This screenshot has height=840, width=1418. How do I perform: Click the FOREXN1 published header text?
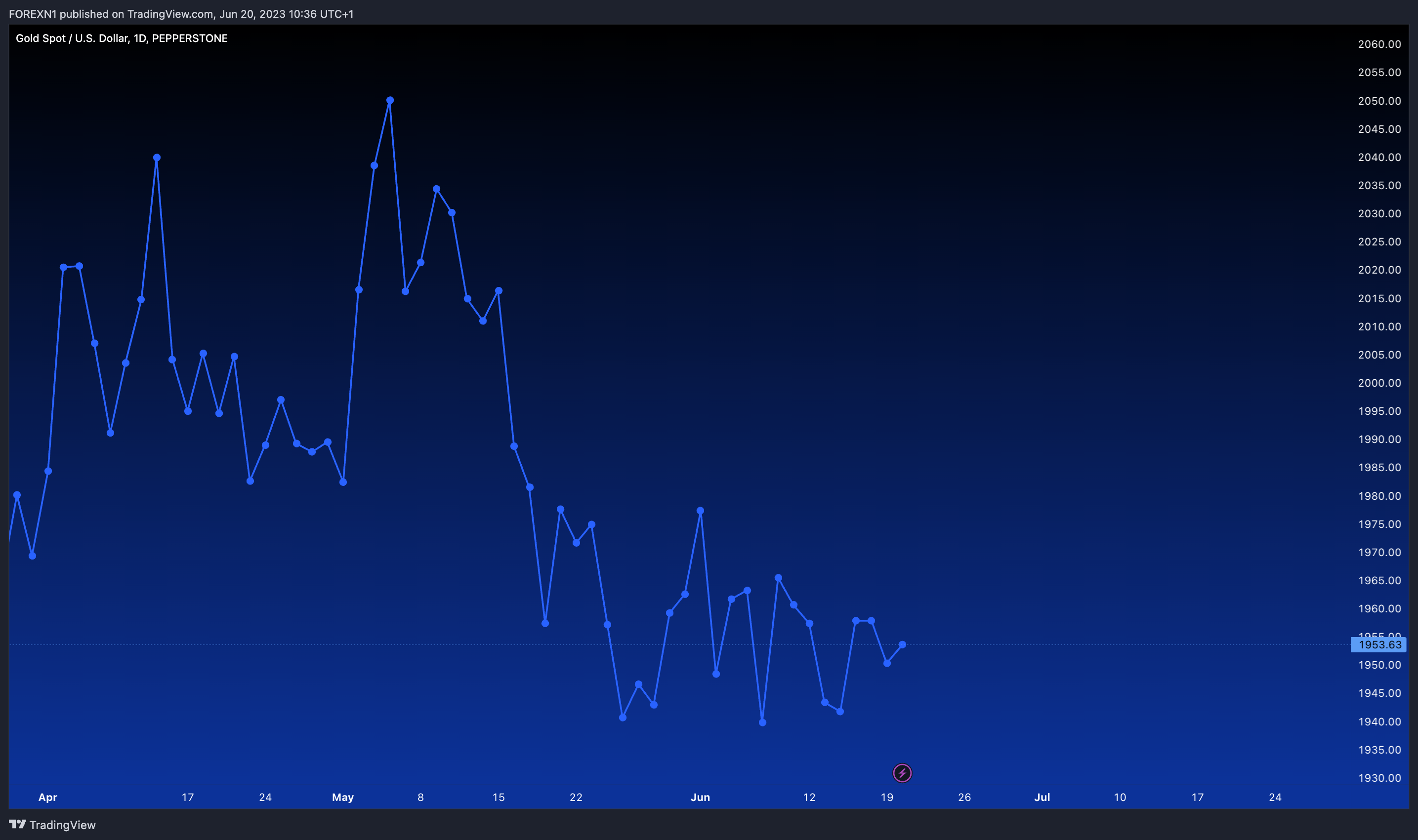(x=181, y=14)
